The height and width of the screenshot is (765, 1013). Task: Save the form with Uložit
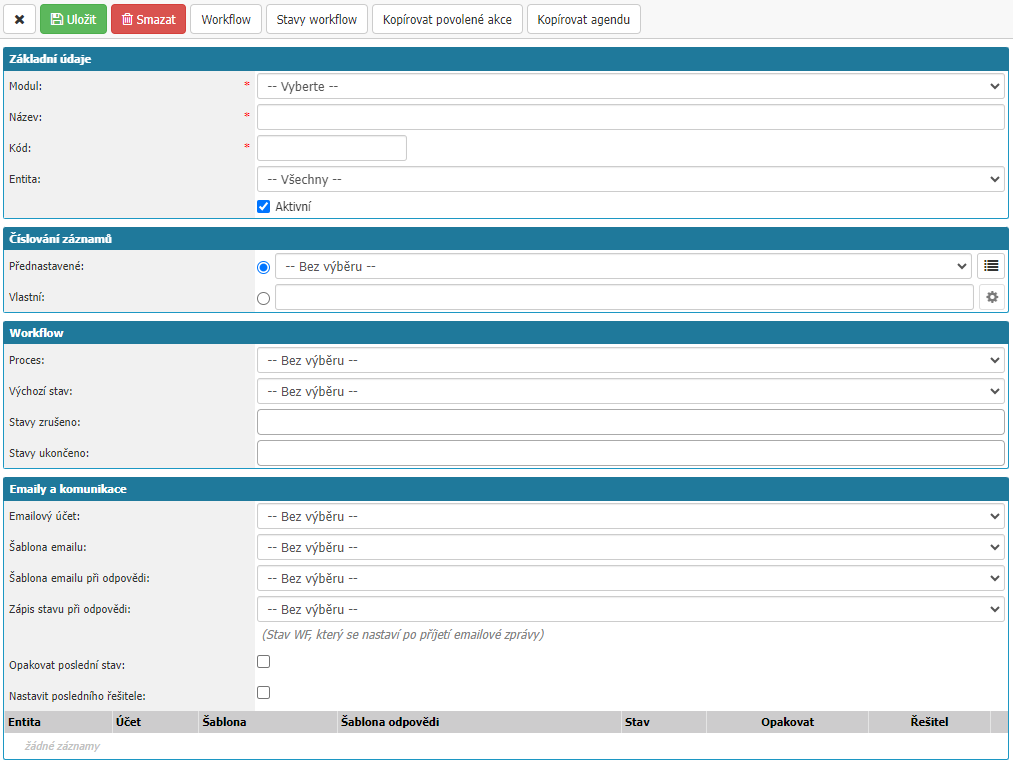coord(73,19)
